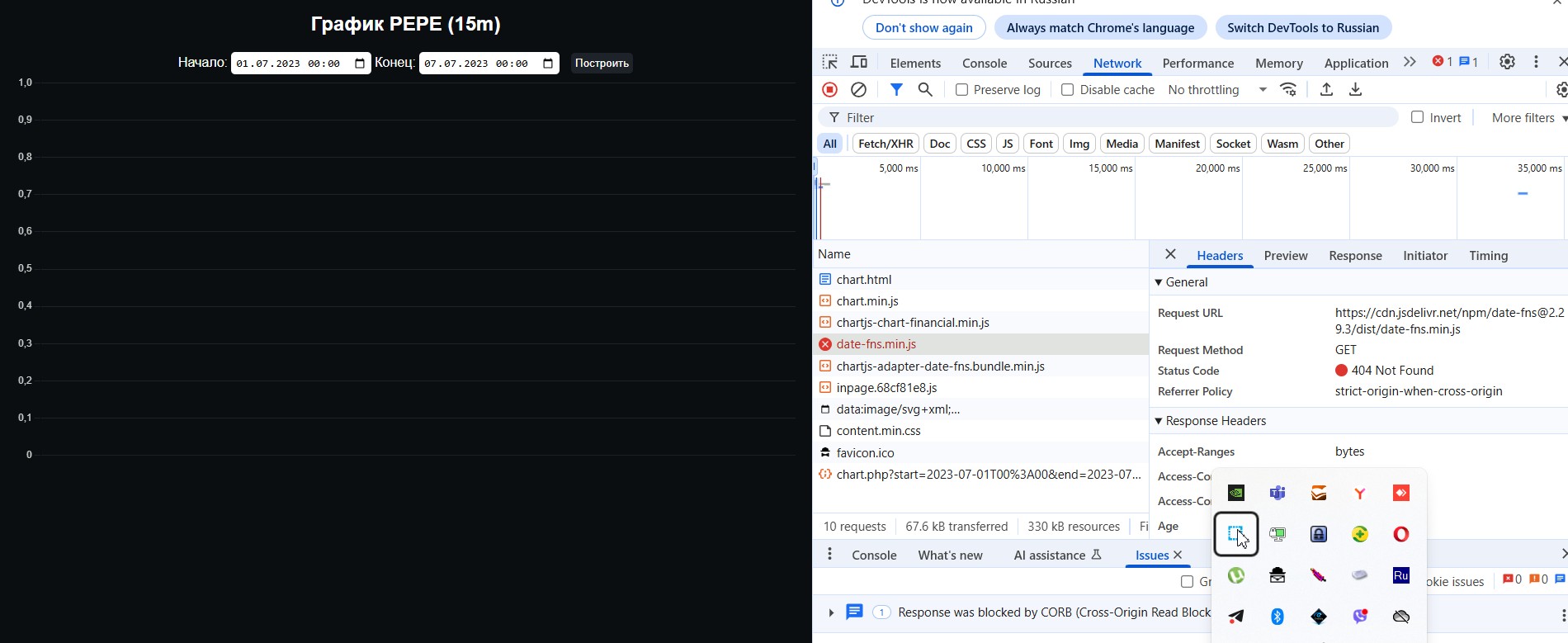Screen dimensions: 1568x643
Task: Tick the Invert filter checkbox
Action: pos(1417,117)
